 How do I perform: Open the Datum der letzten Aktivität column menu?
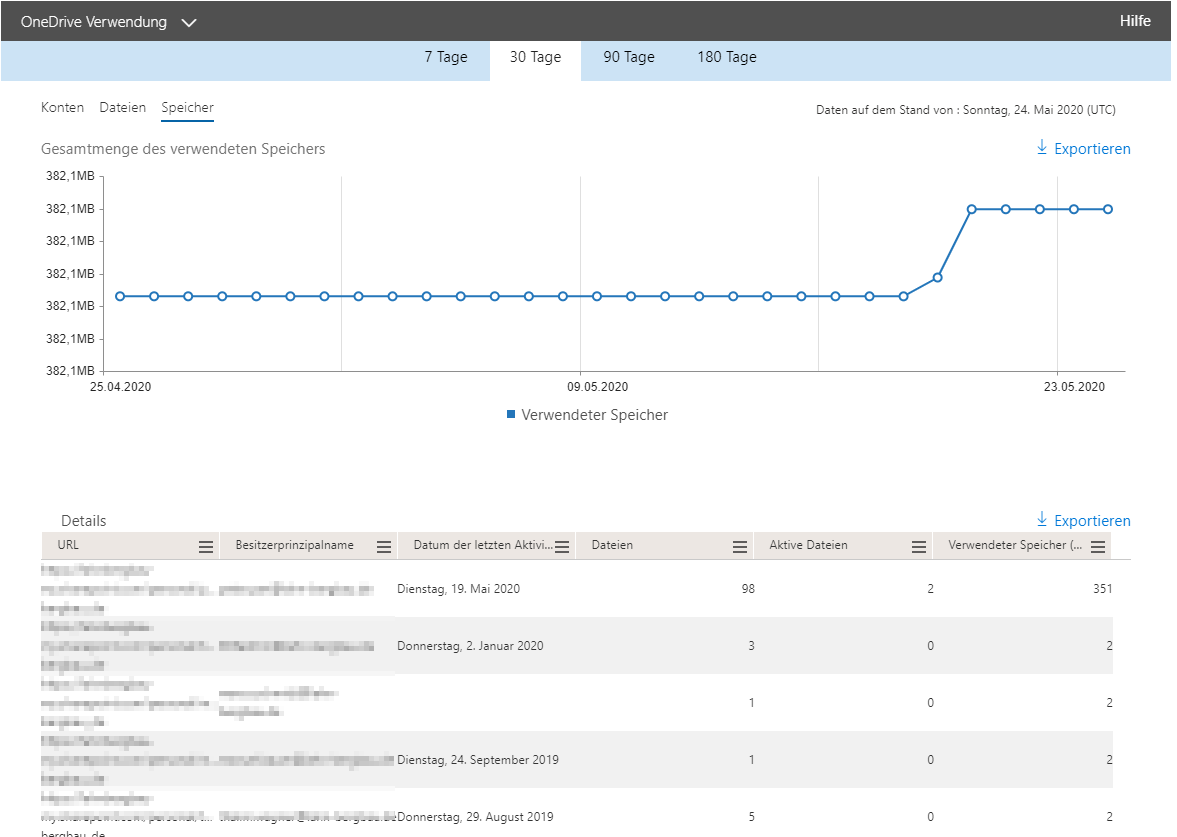click(562, 546)
